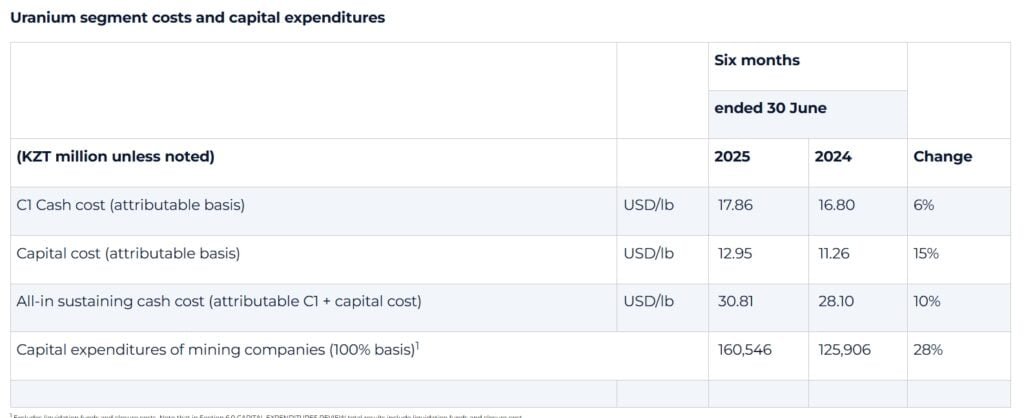The image size is (1024, 418).
Task: Select the 16.80 value for 2024
Action: 836,205
